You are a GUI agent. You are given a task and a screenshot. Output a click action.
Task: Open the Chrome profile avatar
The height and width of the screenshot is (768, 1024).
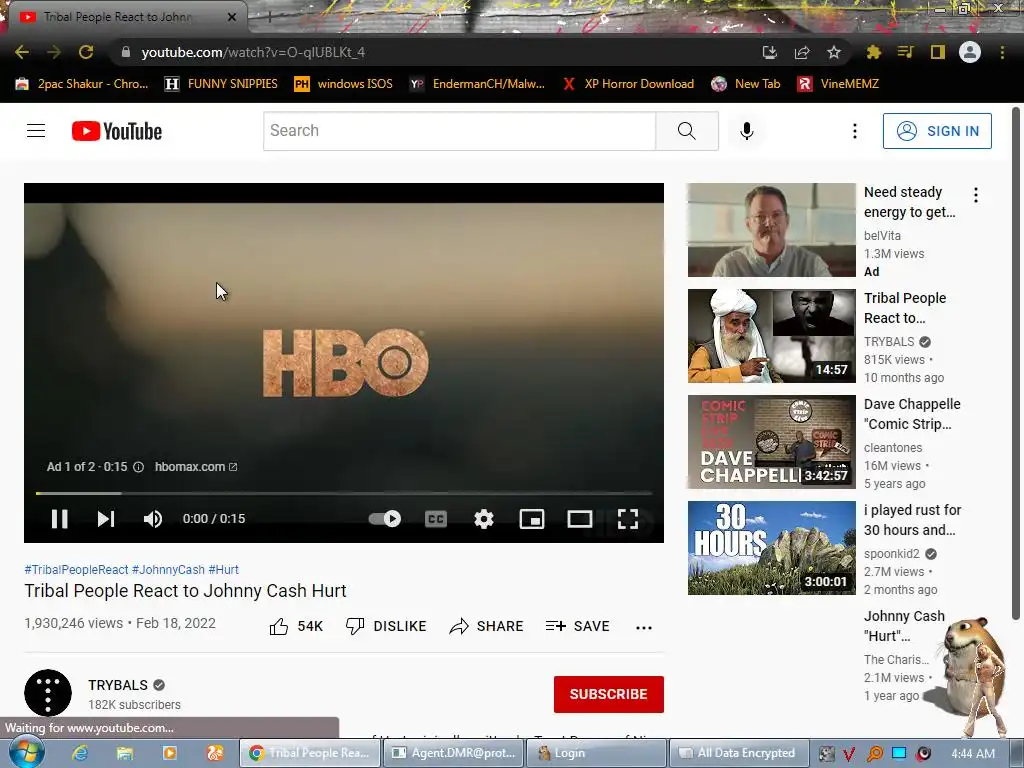tap(970, 52)
